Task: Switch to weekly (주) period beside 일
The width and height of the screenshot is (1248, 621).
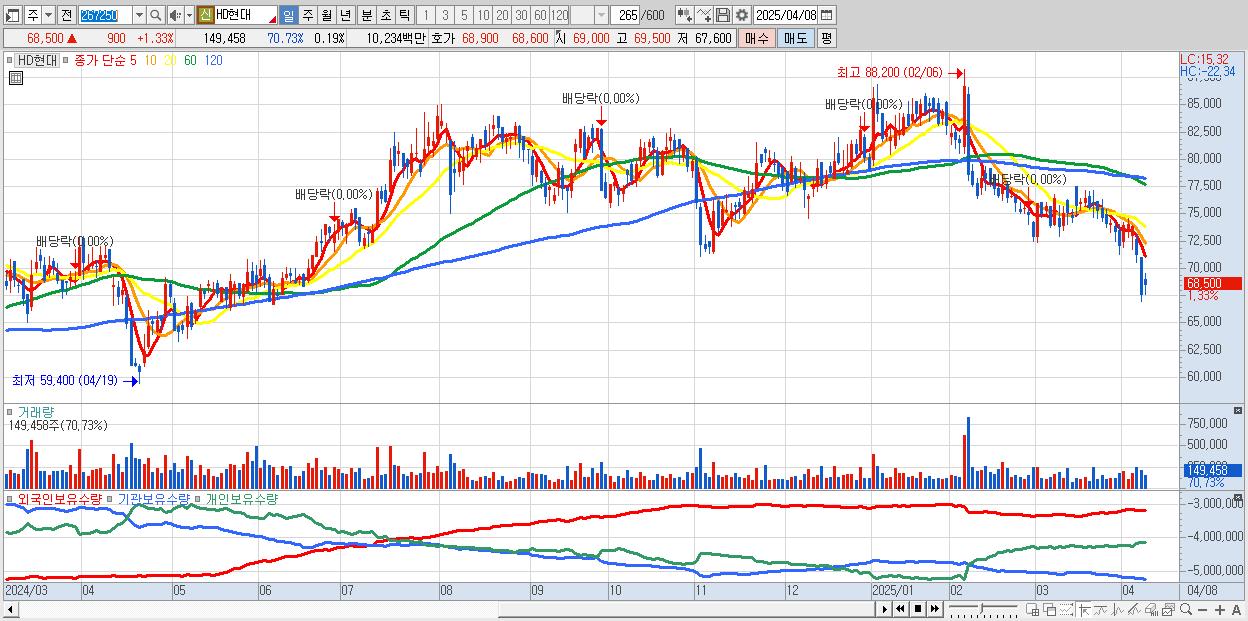Action: pos(307,15)
